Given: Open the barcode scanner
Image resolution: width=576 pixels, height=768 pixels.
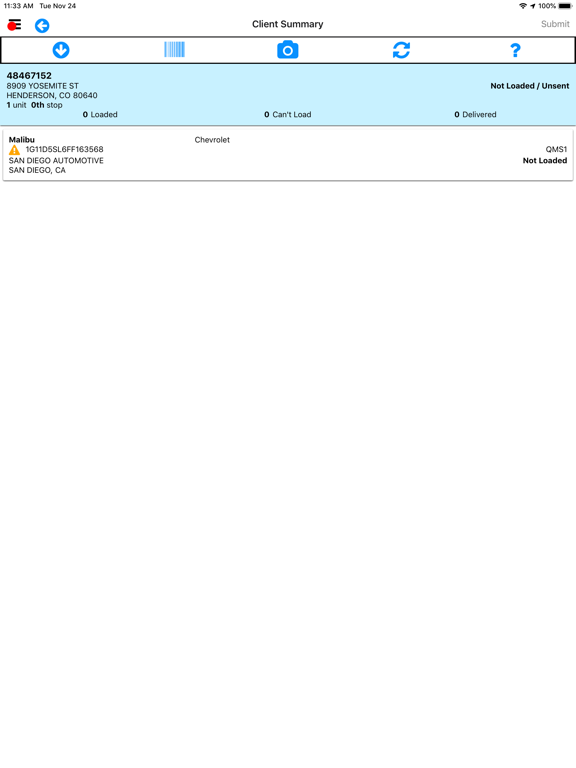Looking at the screenshot, I should tap(174, 49).
